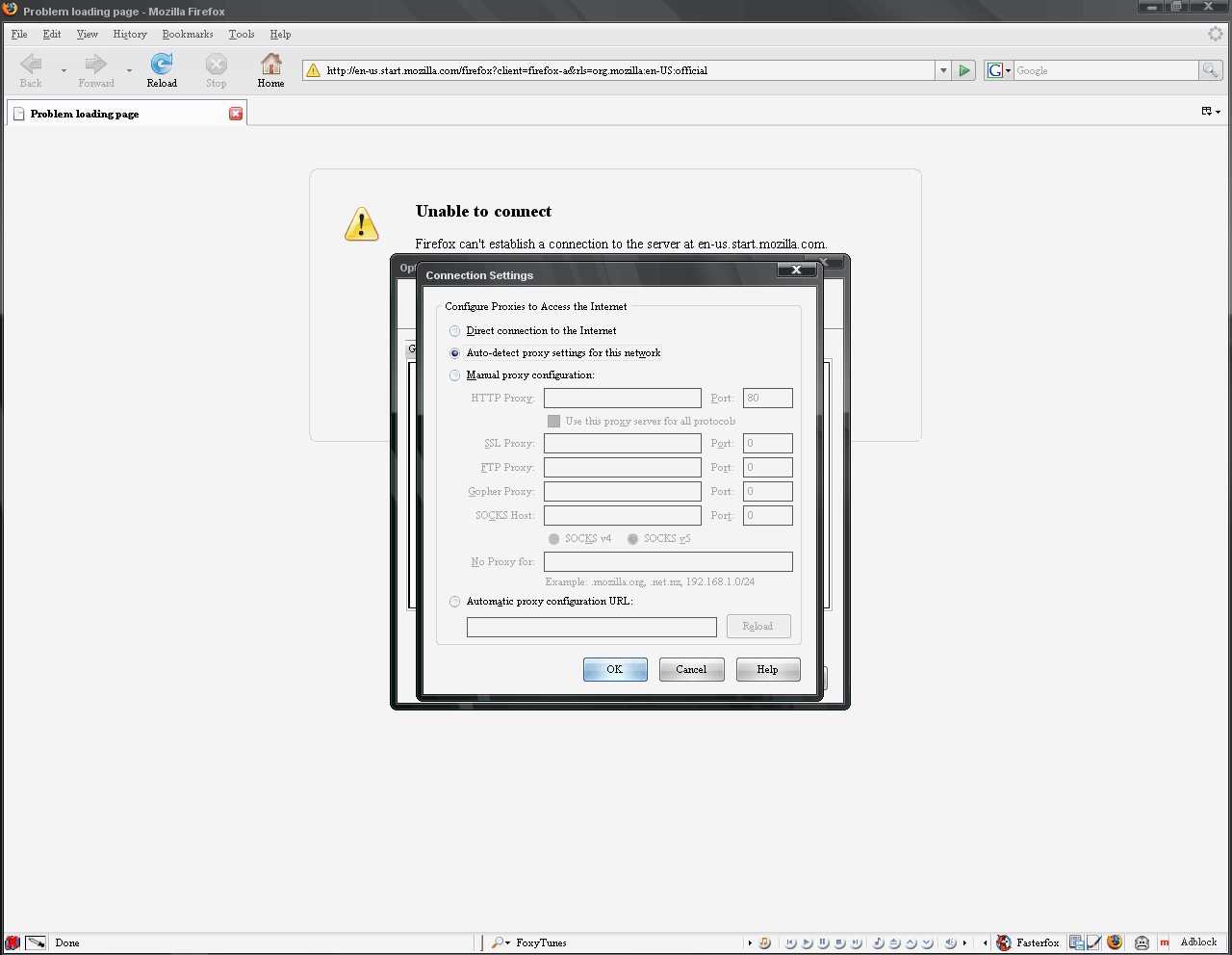The height and width of the screenshot is (955, 1232).
Task: Select Direct connection to the Internet
Action: coord(455,331)
